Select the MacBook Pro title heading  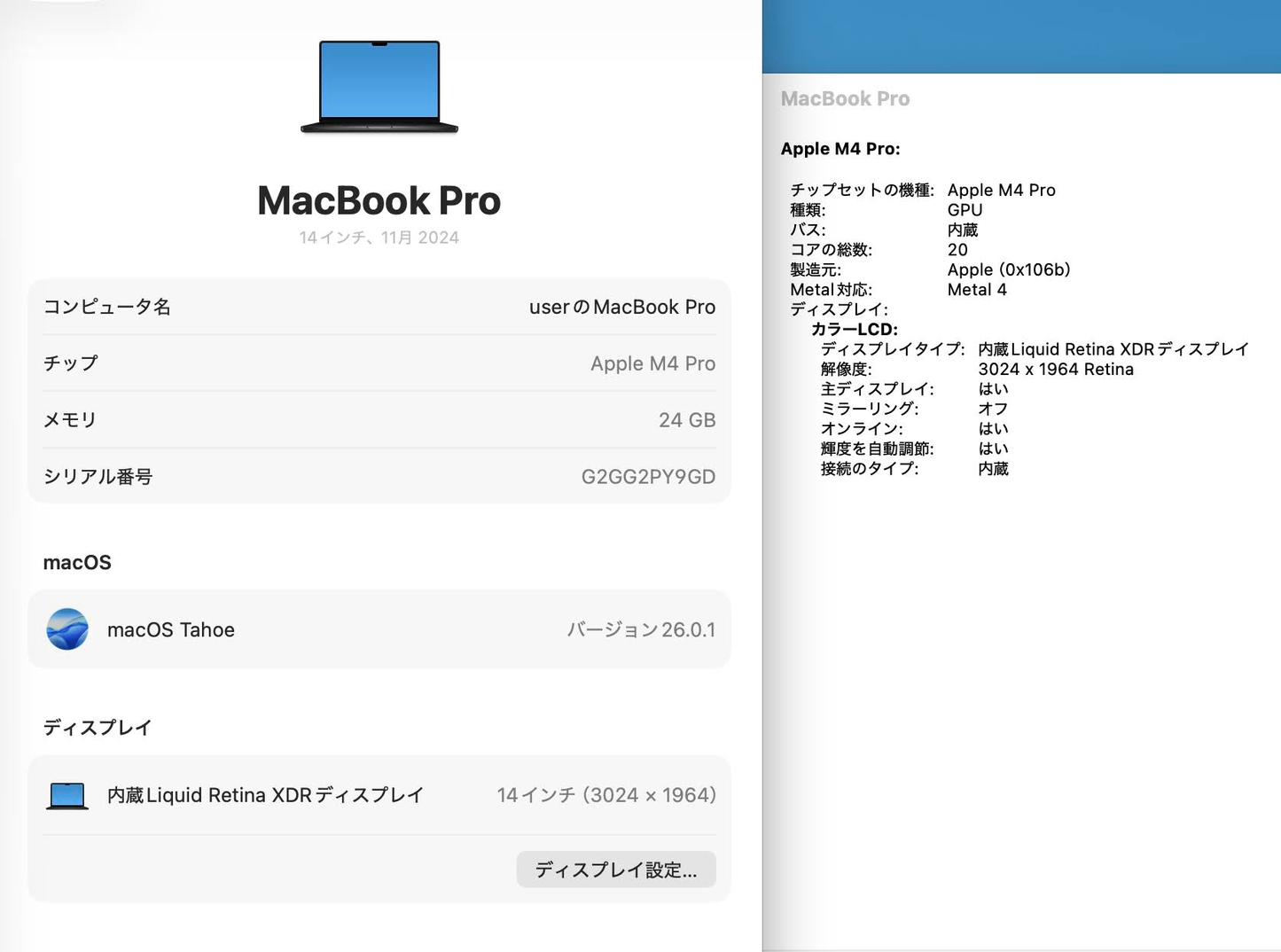(x=379, y=200)
